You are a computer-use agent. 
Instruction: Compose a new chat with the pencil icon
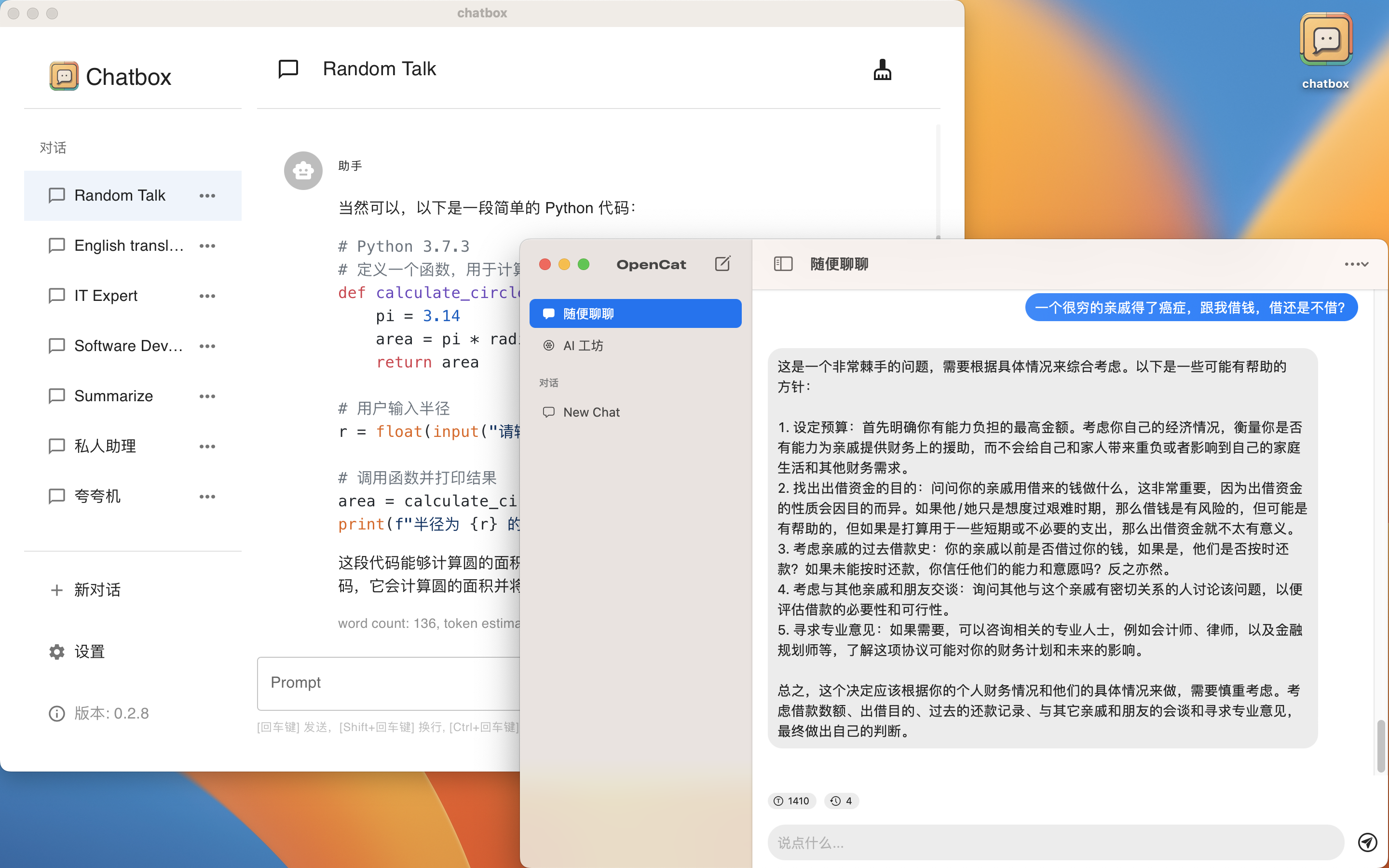point(722,264)
